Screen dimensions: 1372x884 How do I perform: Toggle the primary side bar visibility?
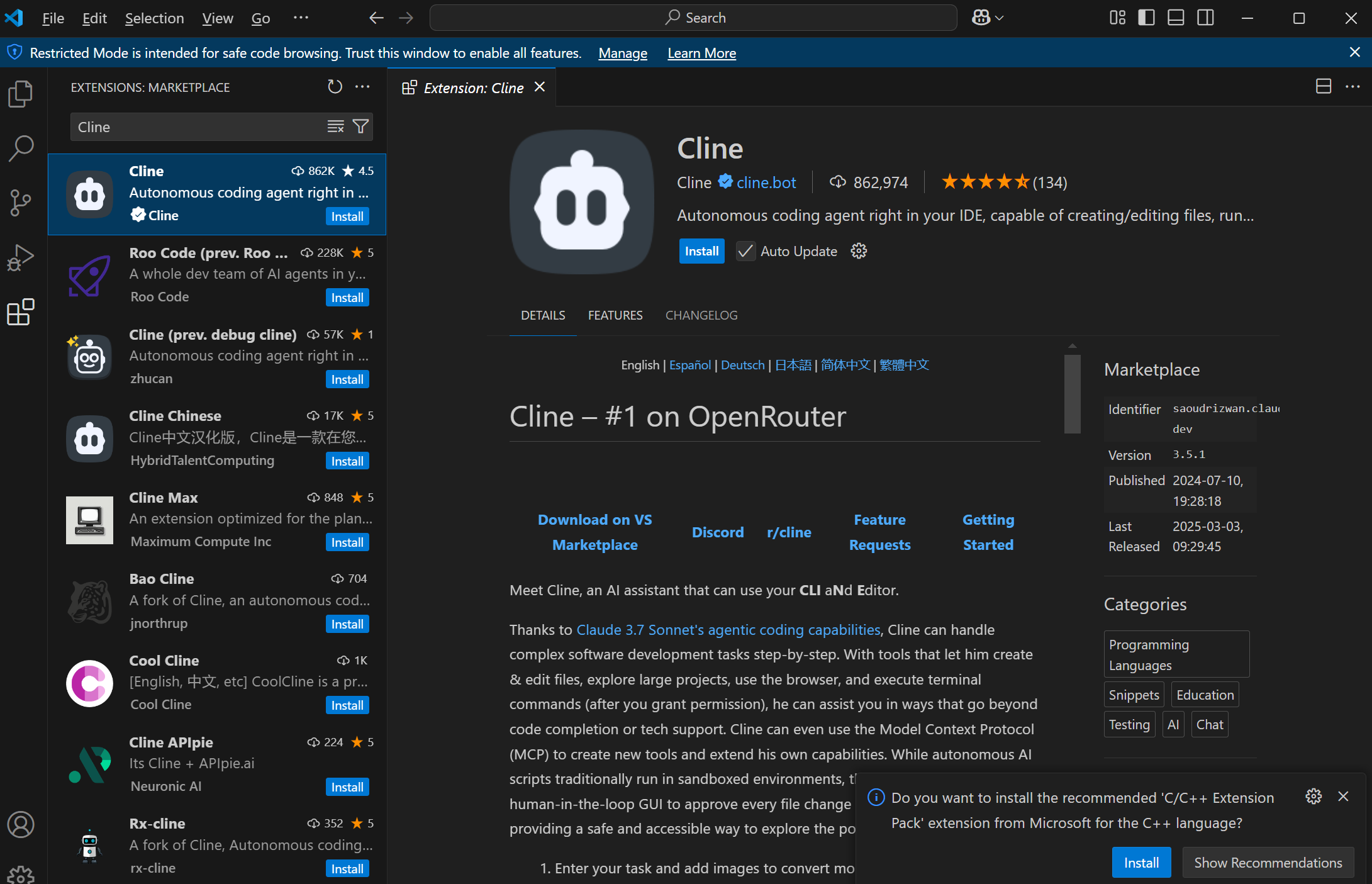(x=1146, y=18)
